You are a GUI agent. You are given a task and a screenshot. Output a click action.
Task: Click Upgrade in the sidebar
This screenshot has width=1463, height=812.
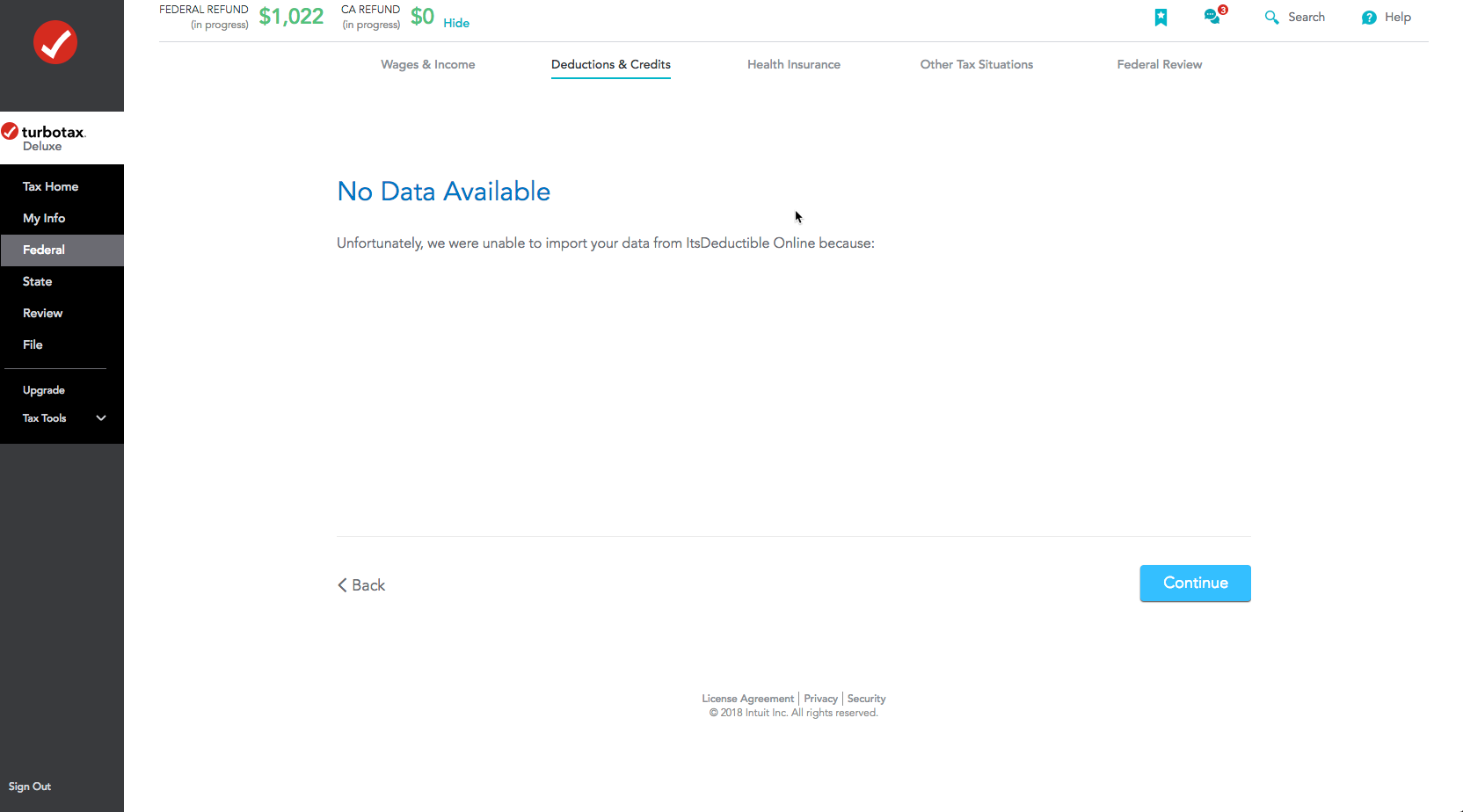[44, 390]
